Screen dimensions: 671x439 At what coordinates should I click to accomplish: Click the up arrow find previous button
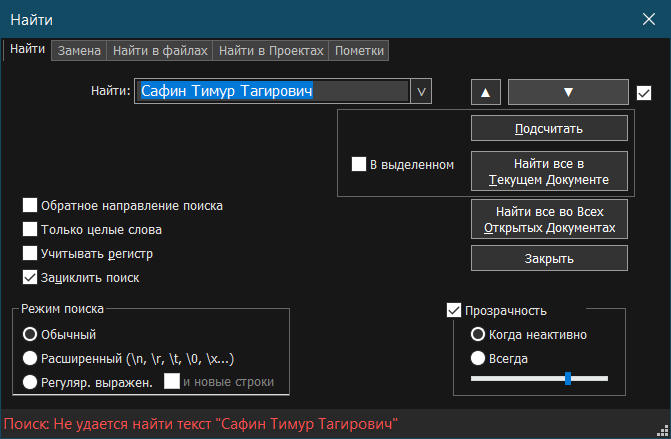click(485, 92)
